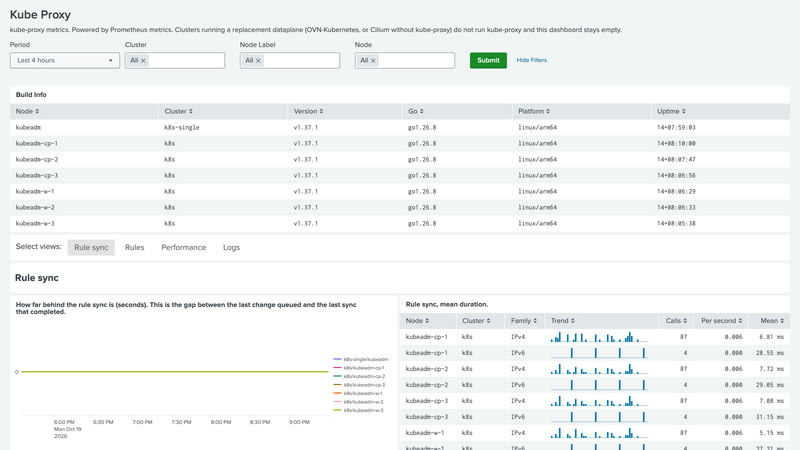The width and height of the screenshot is (800, 450).
Task: Select the Rule sync view tab
Action: [91, 247]
